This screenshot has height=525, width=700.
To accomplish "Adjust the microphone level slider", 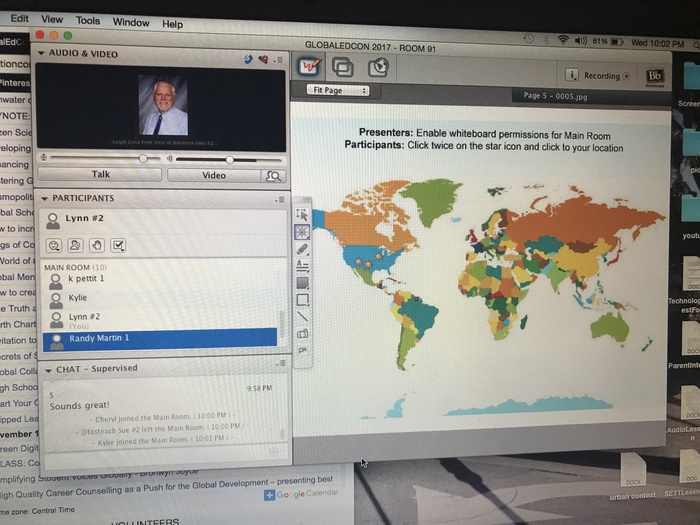I will [x=143, y=158].
